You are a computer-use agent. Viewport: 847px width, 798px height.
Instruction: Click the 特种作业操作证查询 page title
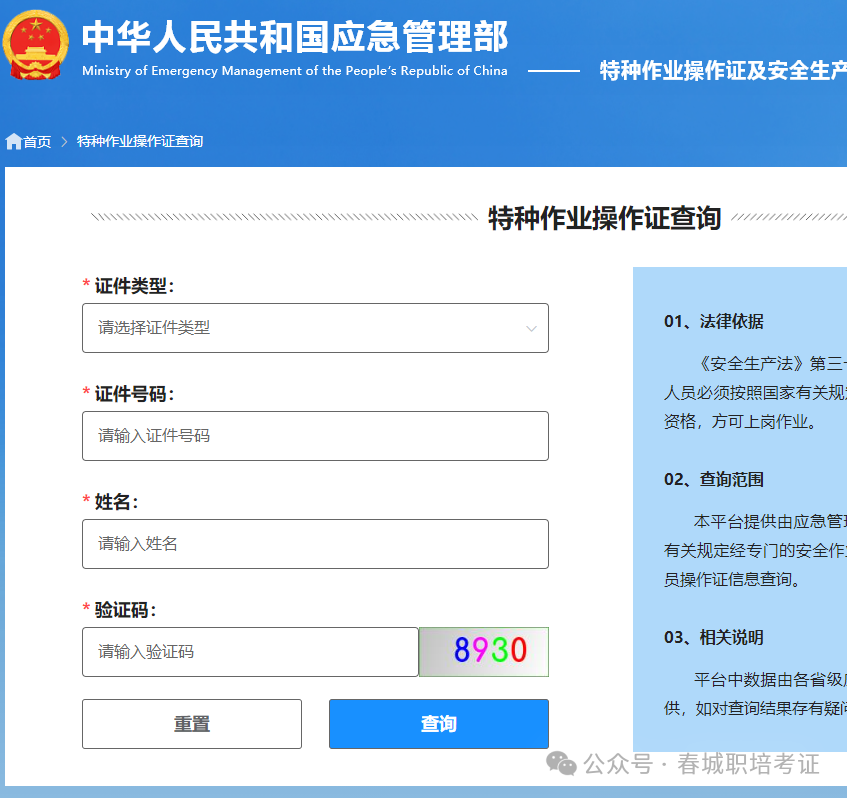click(604, 218)
